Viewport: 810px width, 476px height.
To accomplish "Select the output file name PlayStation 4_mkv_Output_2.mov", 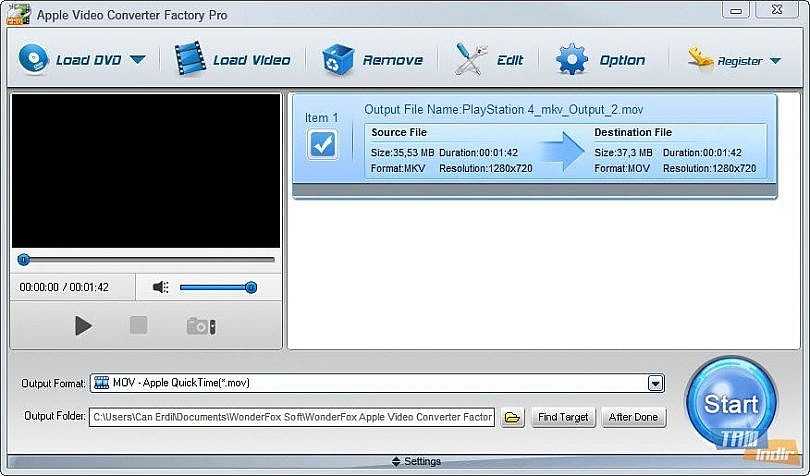I will [553, 110].
